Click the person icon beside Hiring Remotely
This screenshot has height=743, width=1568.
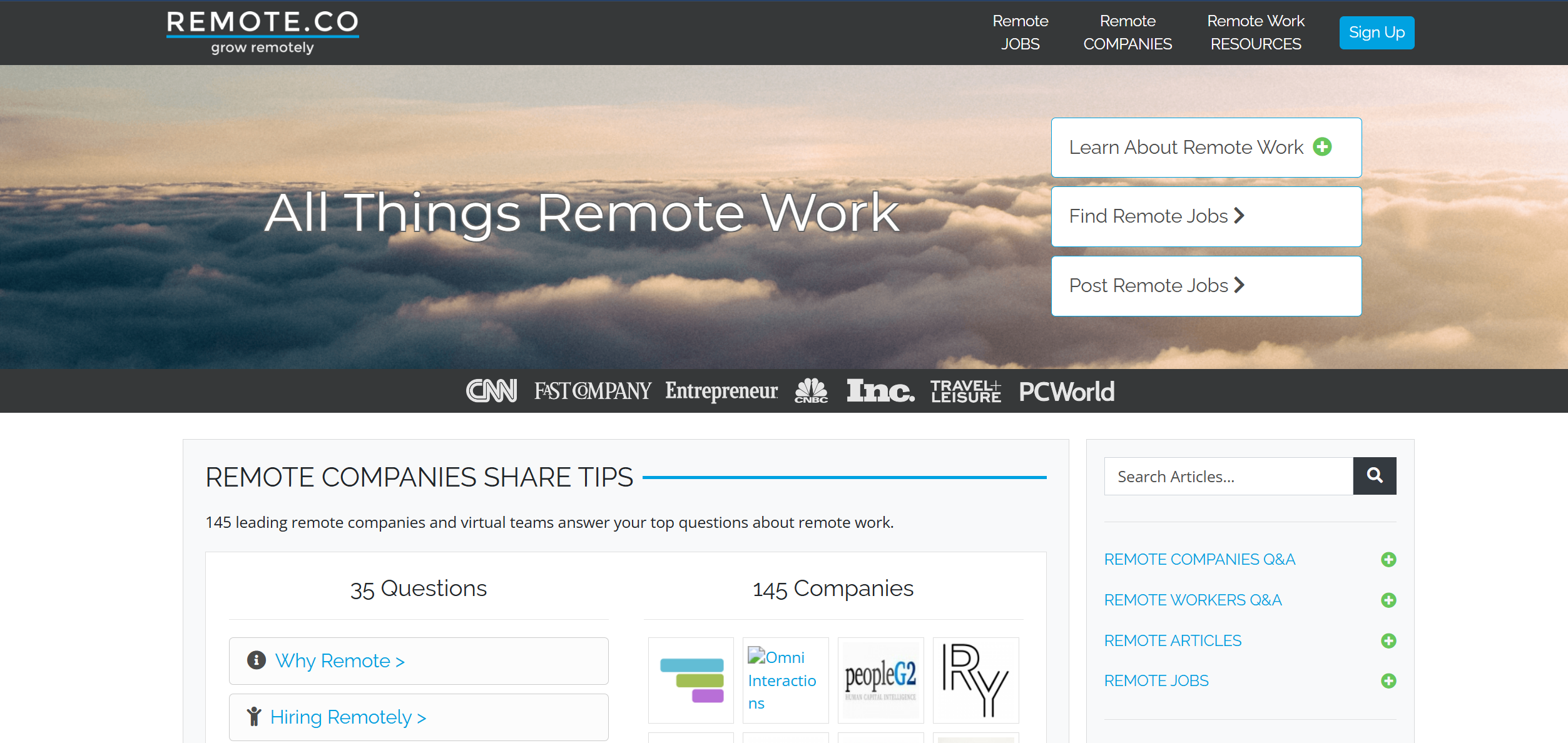(254, 717)
